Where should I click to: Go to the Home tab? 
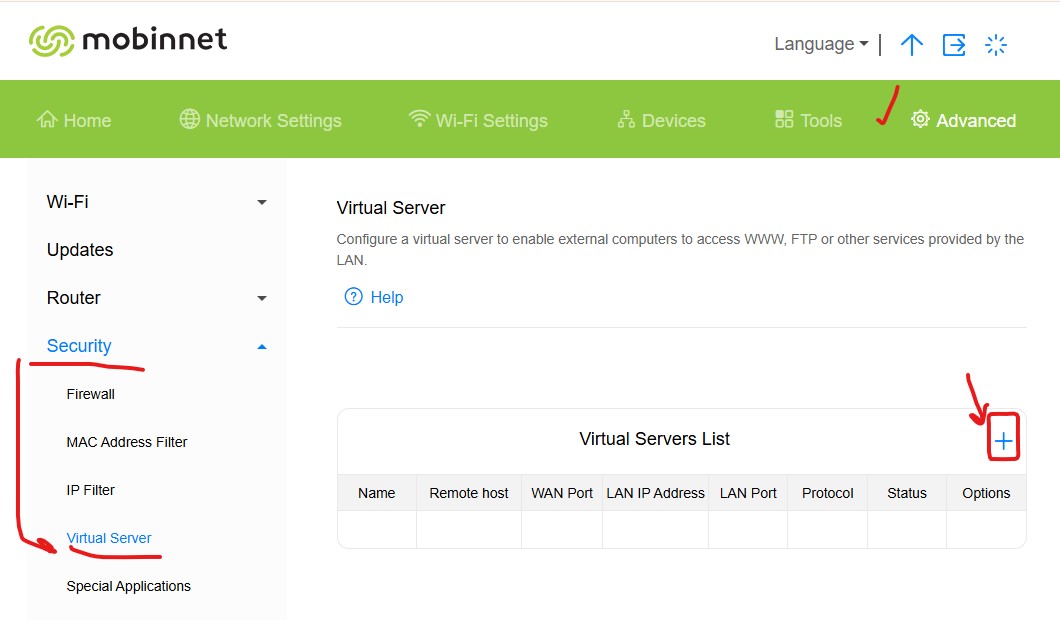point(74,120)
